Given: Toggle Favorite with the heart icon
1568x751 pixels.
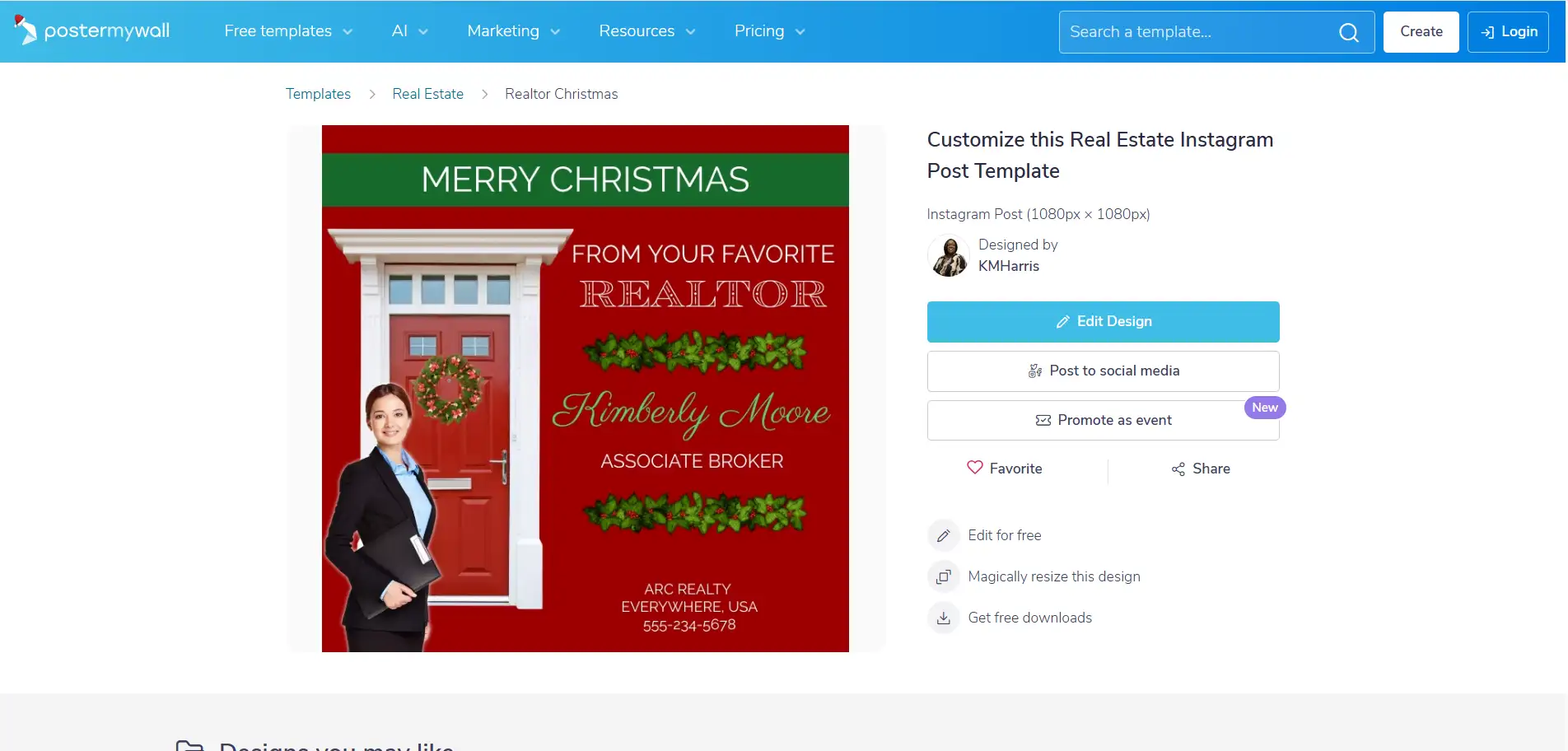Looking at the screenshot, I should pos(975,468).
